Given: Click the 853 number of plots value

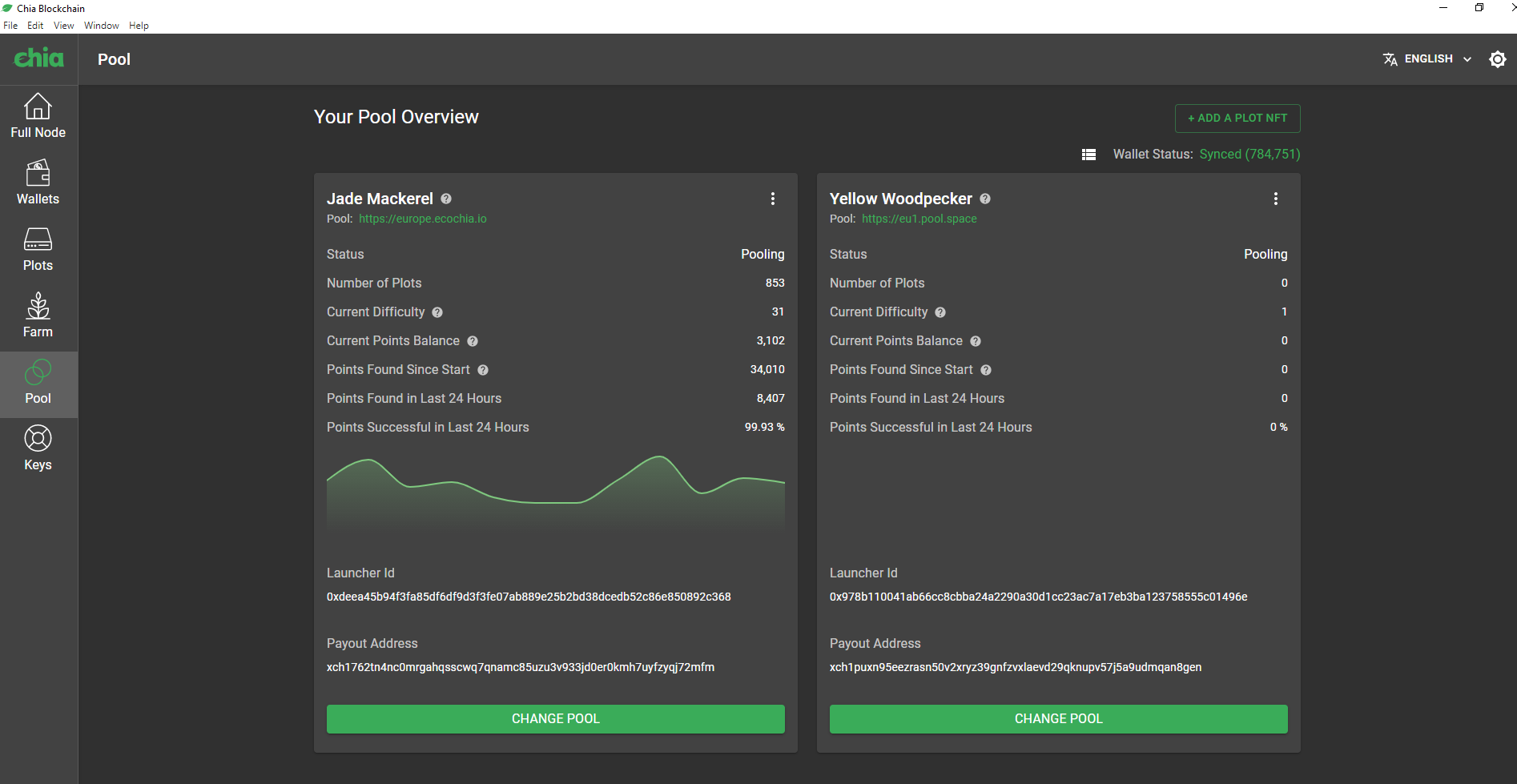Looking at the screenshot, I should coord(775,283).
